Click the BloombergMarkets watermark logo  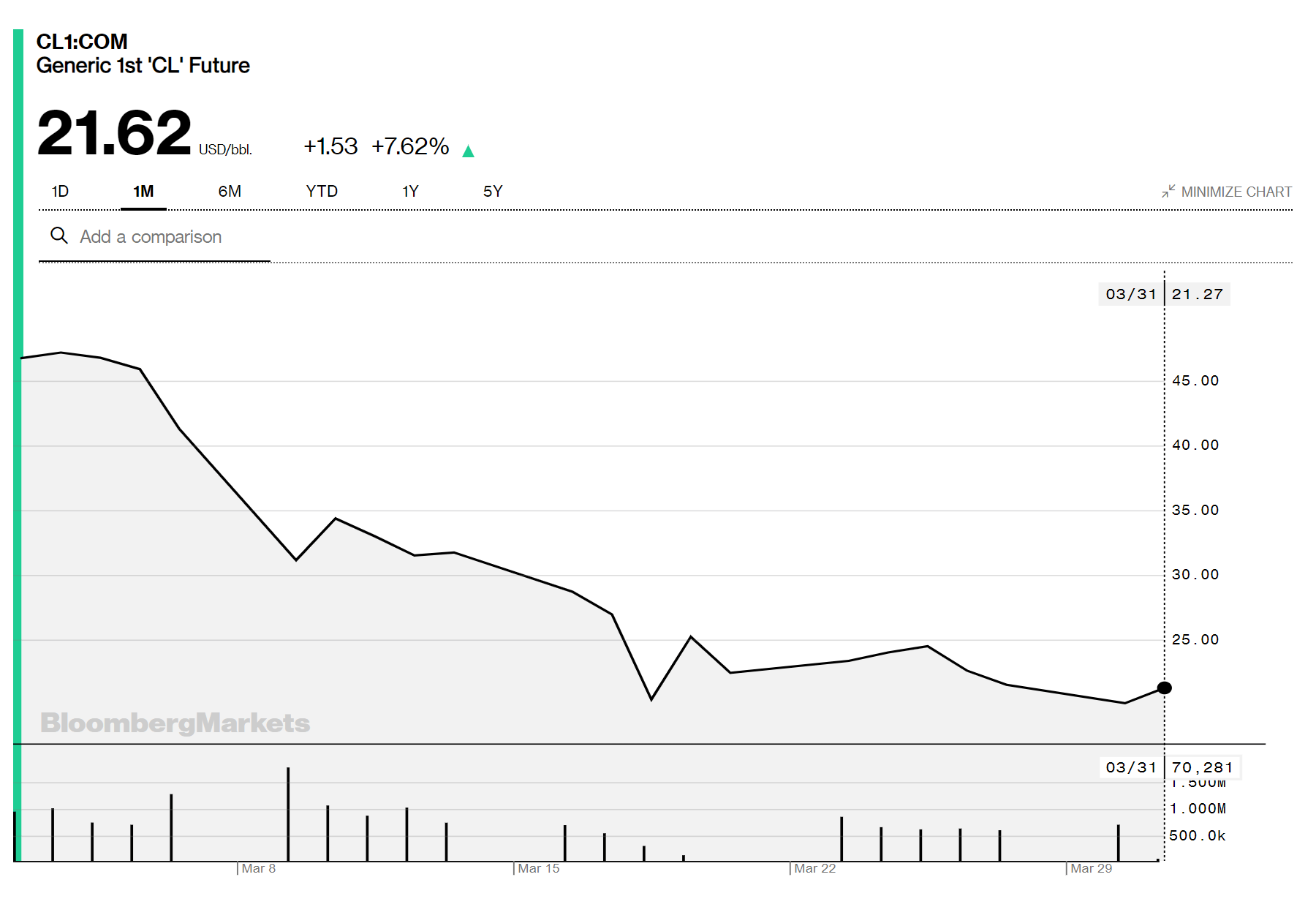click(175, 723)
